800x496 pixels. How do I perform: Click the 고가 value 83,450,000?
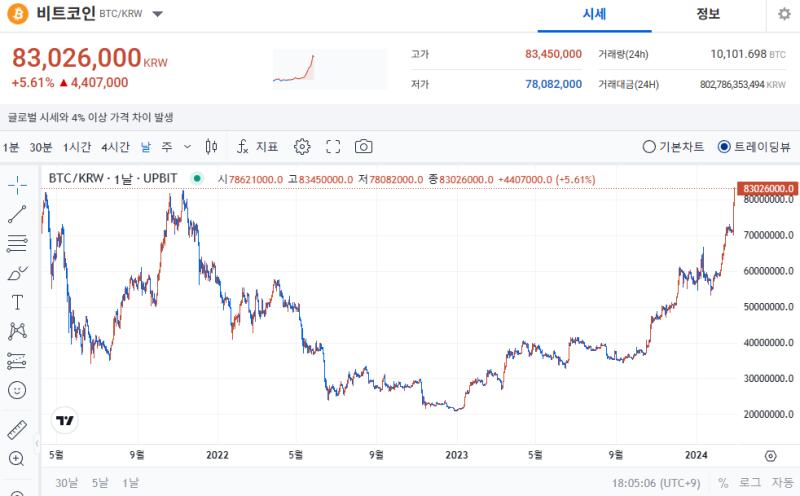(553, 54)
